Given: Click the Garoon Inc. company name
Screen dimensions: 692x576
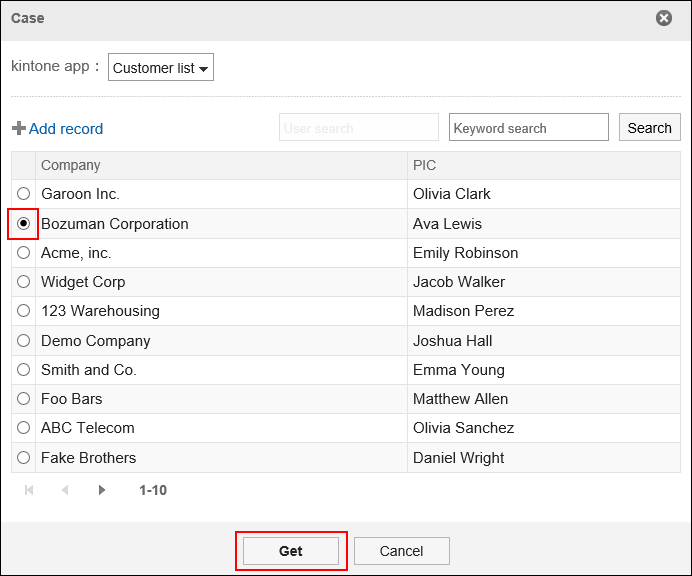Looking at the screenshot, I should click(80, 194).
